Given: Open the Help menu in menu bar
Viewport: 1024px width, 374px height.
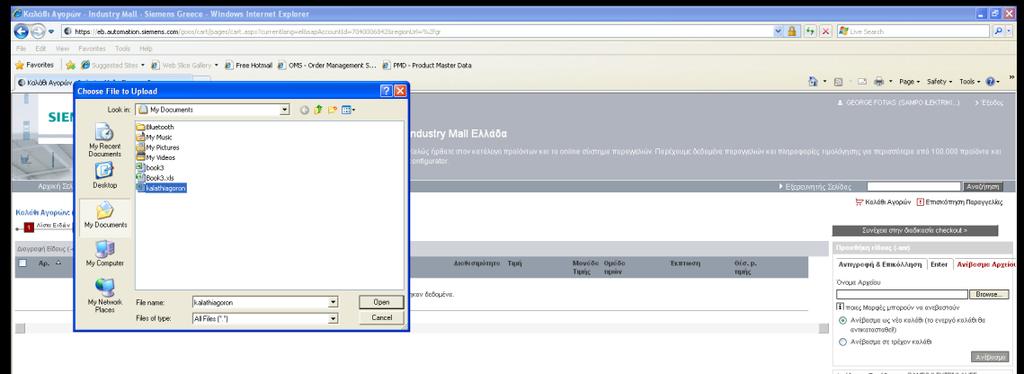Looking at the screenshot, I should [x=145, y=49].
